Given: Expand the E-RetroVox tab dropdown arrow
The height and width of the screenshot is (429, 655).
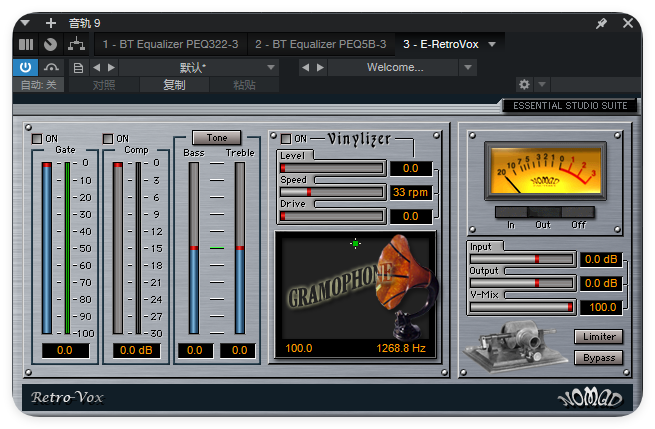Looking at the screenshot, I should tap(492, 44).
